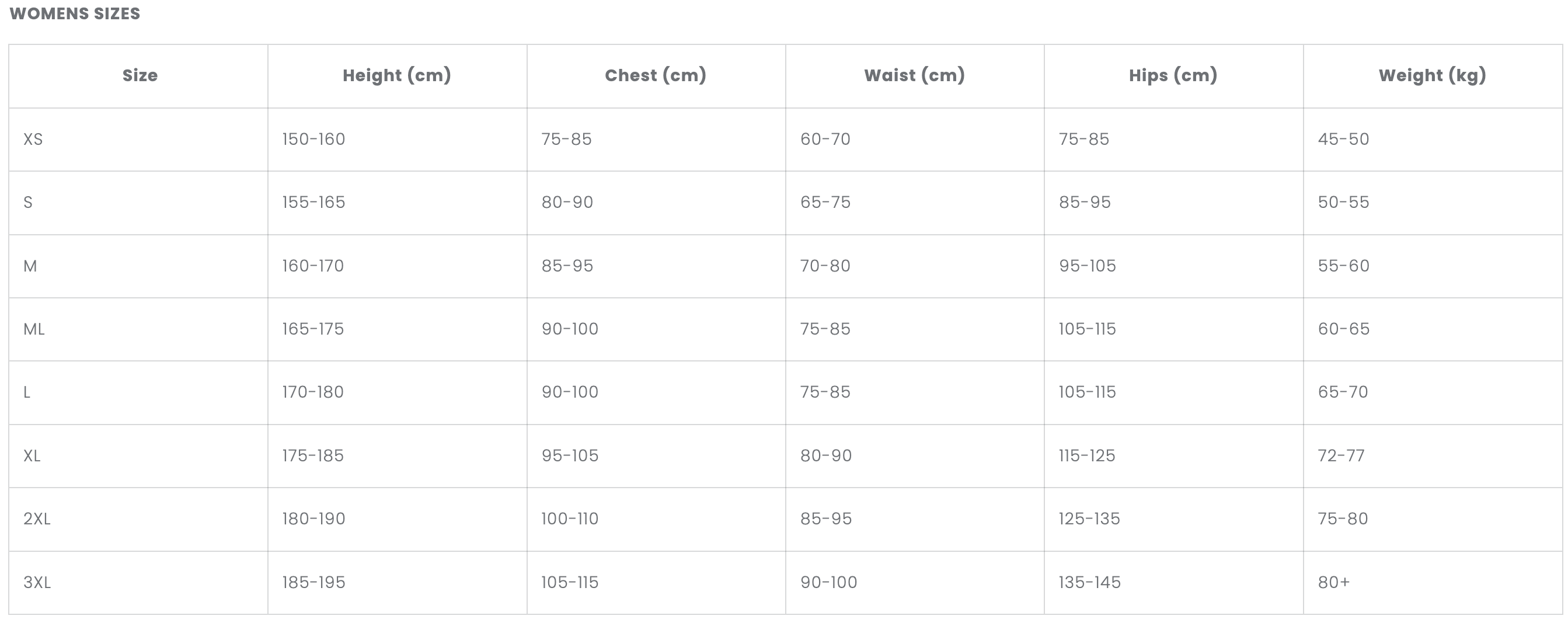Click the 2XL size row label
This screenshot has height=619, width=1568.
coord(37,519)
